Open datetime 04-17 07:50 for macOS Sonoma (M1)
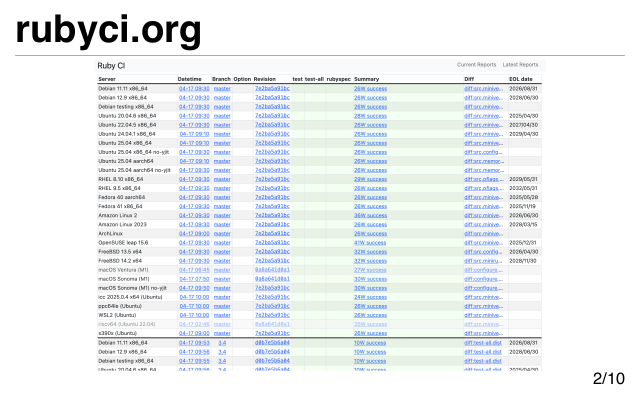The image size is (640, 400). click(x=194, y=279)
